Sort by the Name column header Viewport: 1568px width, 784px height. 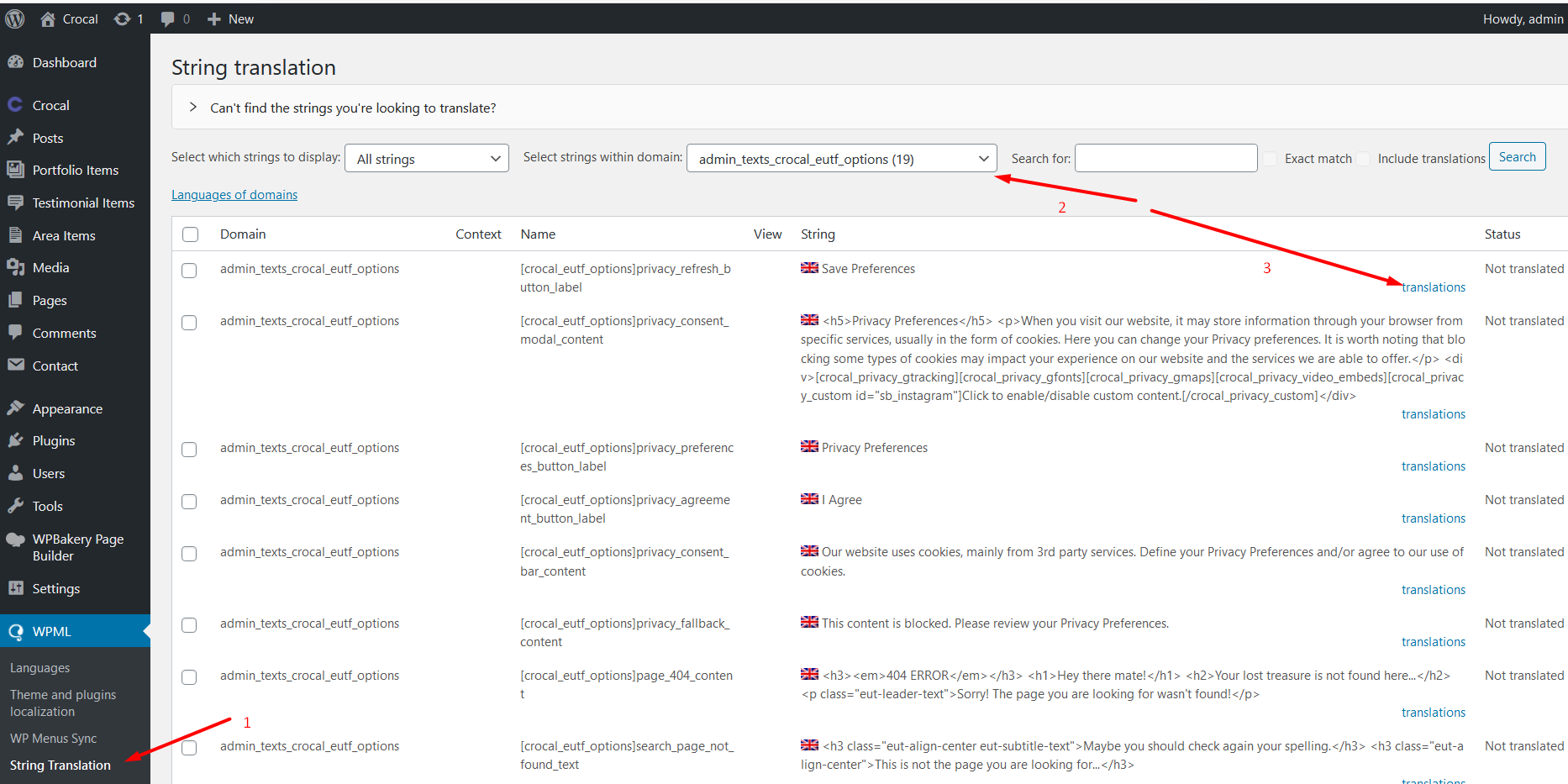538,234
